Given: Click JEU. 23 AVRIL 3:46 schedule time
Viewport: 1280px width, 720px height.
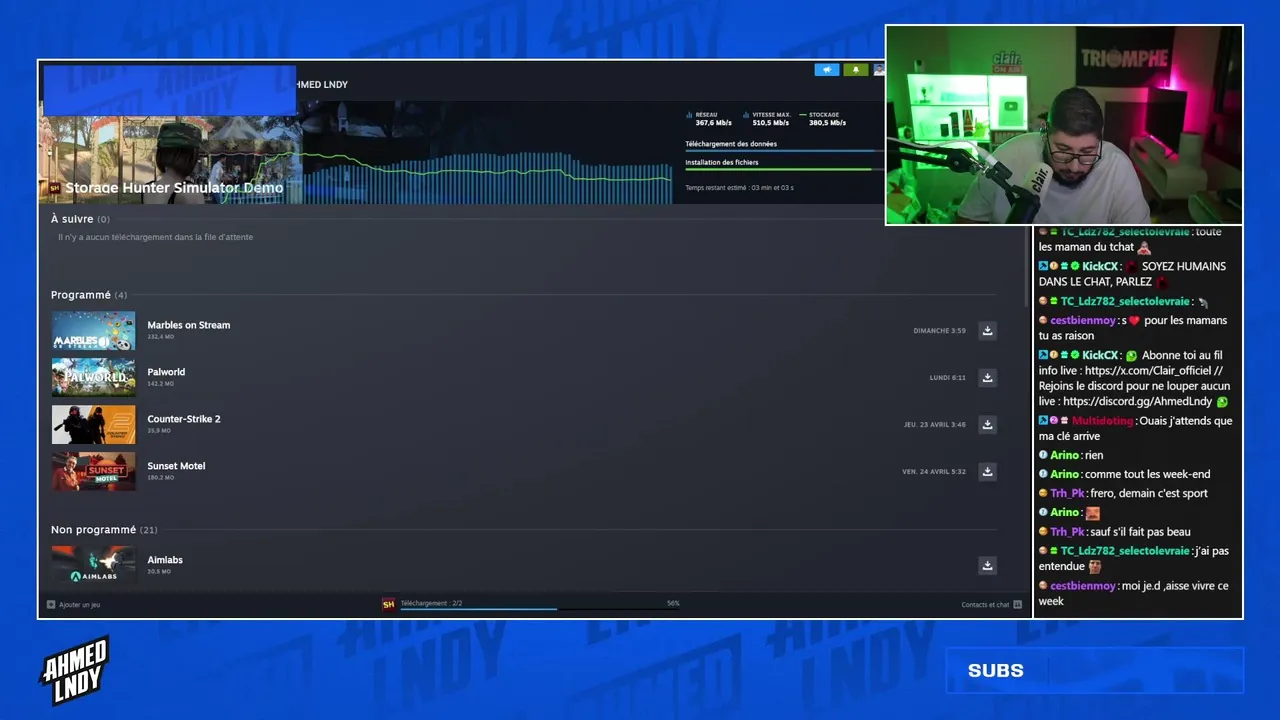Looking at the screenshot, I should pos(935,425).
